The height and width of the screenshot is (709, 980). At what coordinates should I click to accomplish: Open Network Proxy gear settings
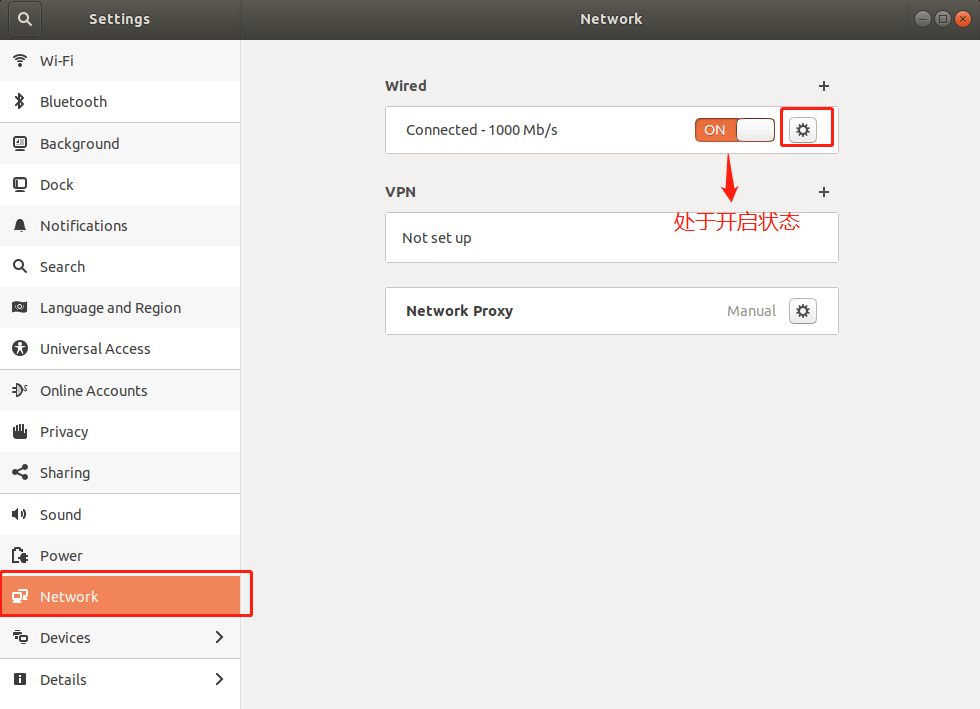(x=803, y=311)
